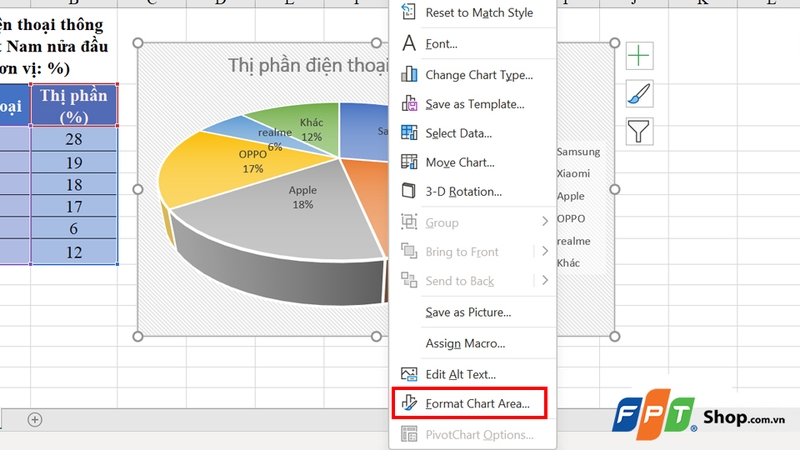Click the Apple legend entry
800x450 pixels.
coord(570,196)
